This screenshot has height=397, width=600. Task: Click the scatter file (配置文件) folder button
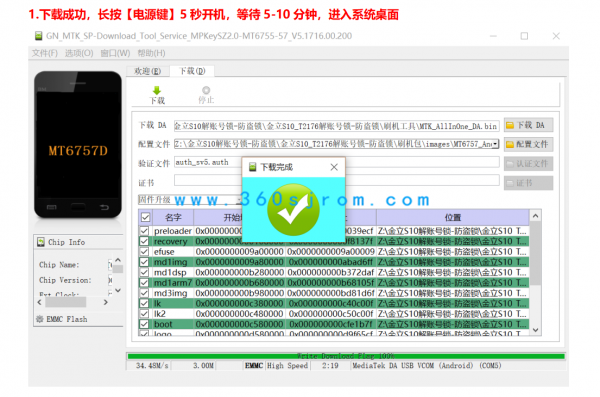pyautogui.click(x=528, y=144)
